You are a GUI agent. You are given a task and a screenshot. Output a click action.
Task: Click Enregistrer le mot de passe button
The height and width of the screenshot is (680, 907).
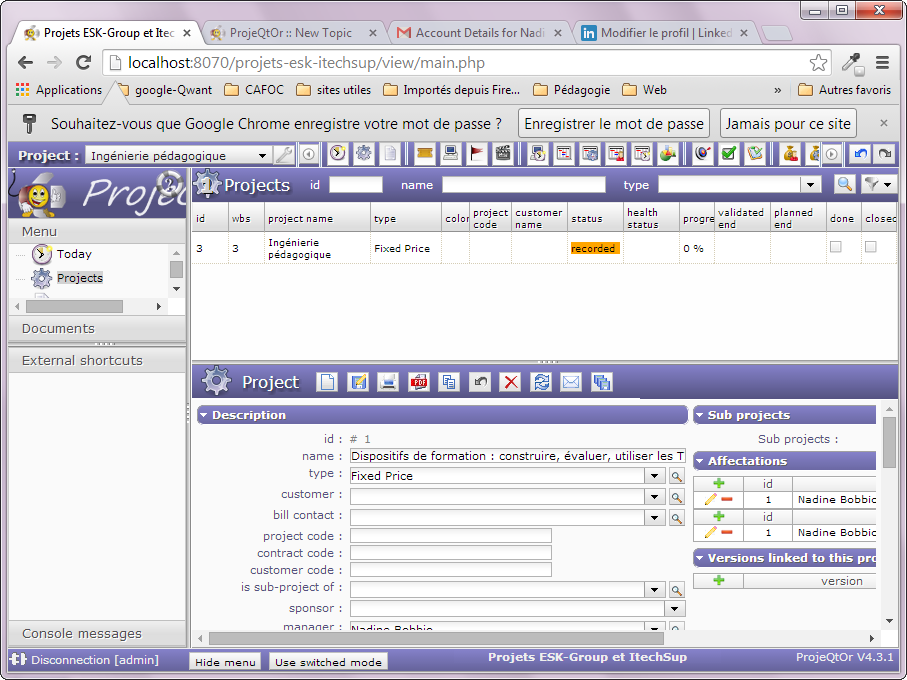click(614, 124)
